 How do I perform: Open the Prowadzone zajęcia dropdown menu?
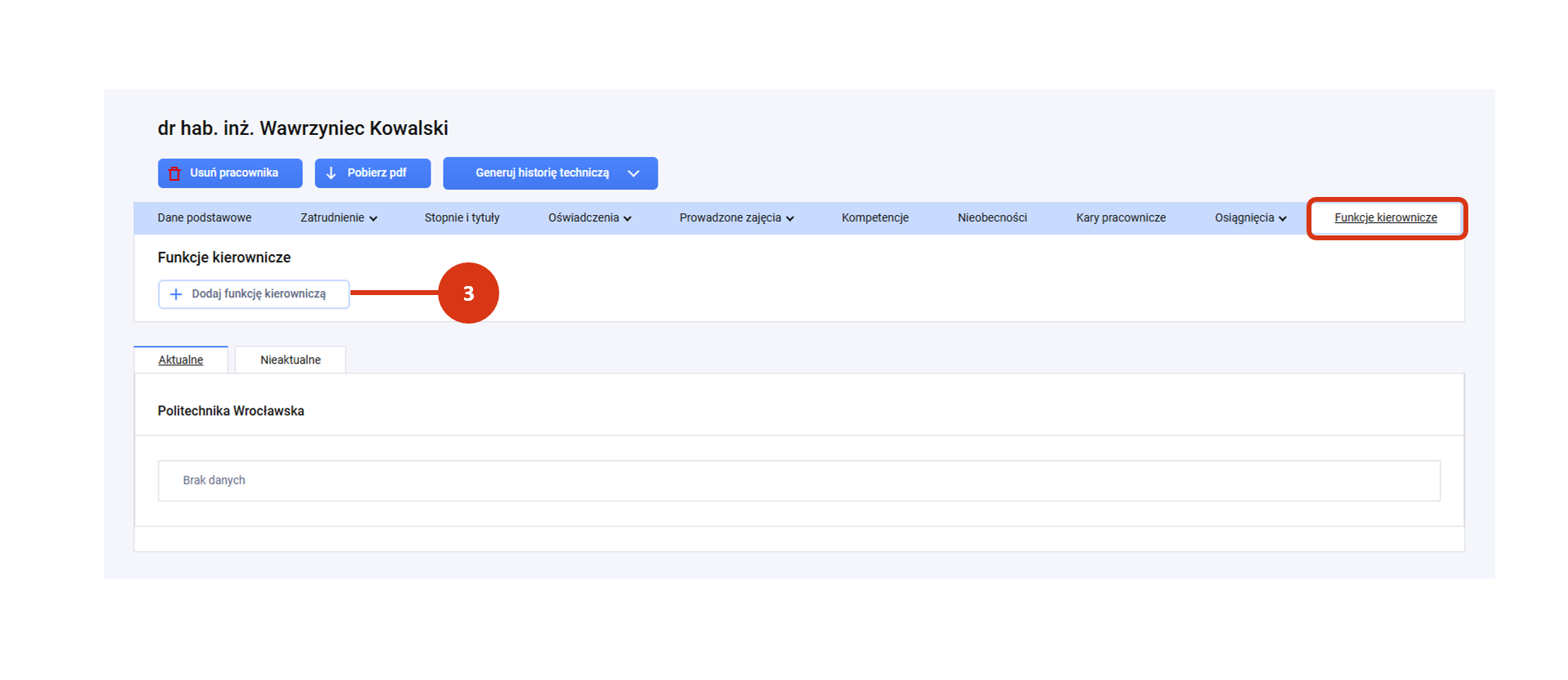pos(736,218)
